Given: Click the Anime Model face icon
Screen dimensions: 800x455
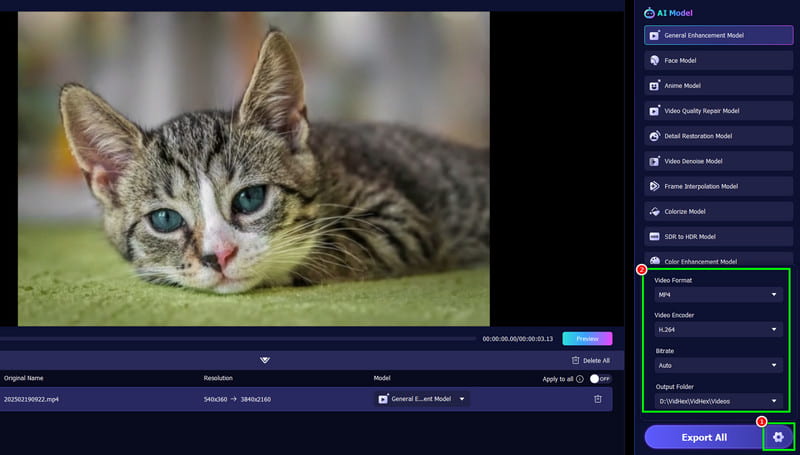Looking at the screenshot, I should (x=654, y=86).
